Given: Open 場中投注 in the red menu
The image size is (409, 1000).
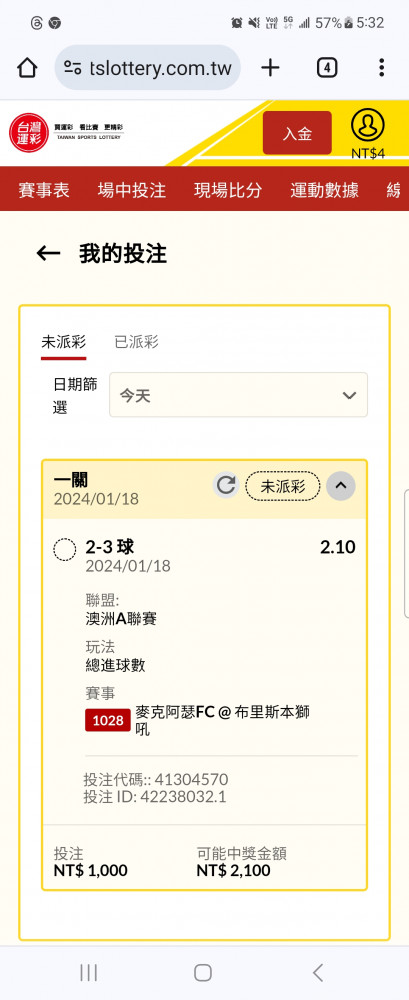Looking at the screenshot, I should click(132, 189).
